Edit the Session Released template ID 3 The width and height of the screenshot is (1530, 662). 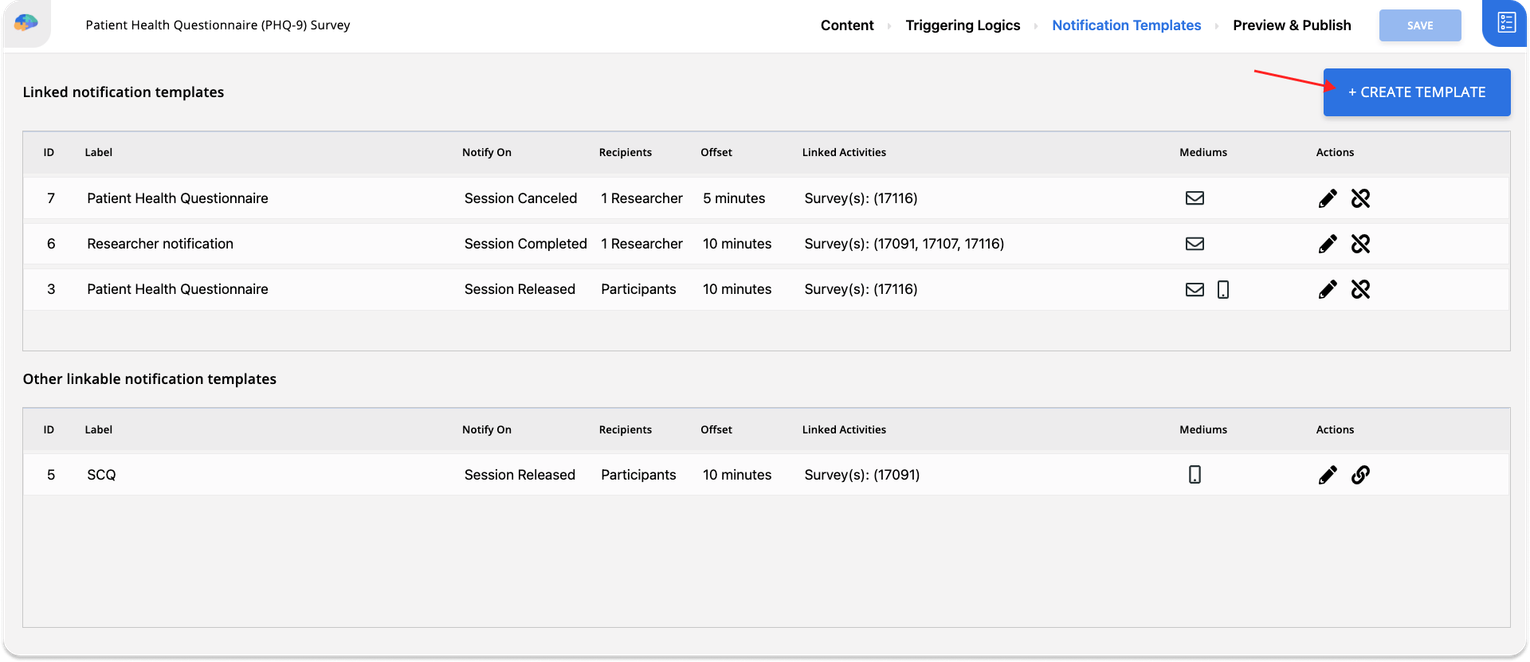[1327, 289]
